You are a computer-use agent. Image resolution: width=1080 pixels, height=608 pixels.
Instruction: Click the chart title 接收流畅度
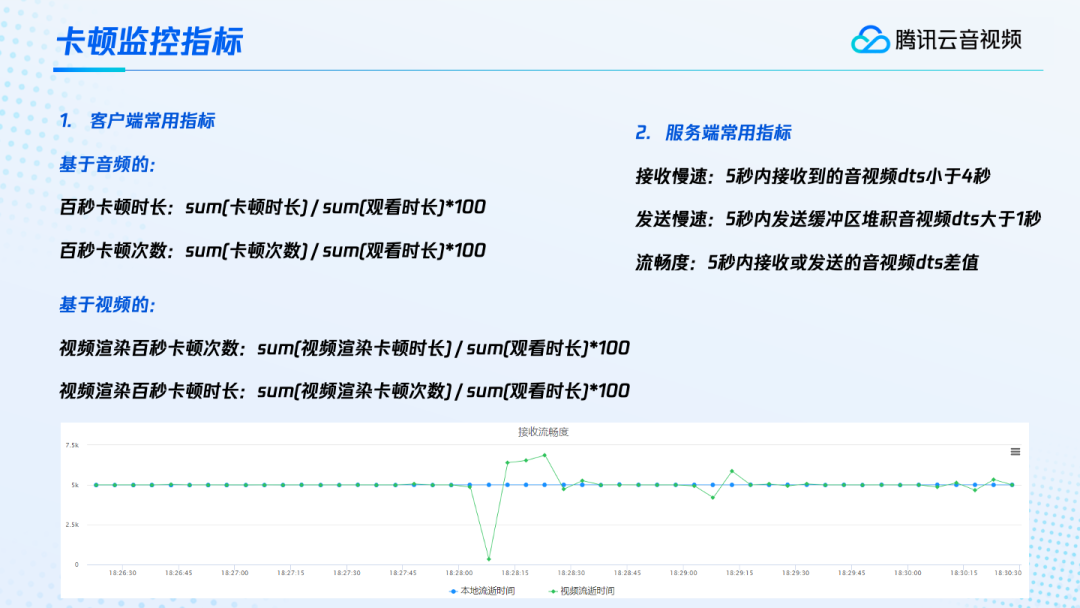coord(543,432)
